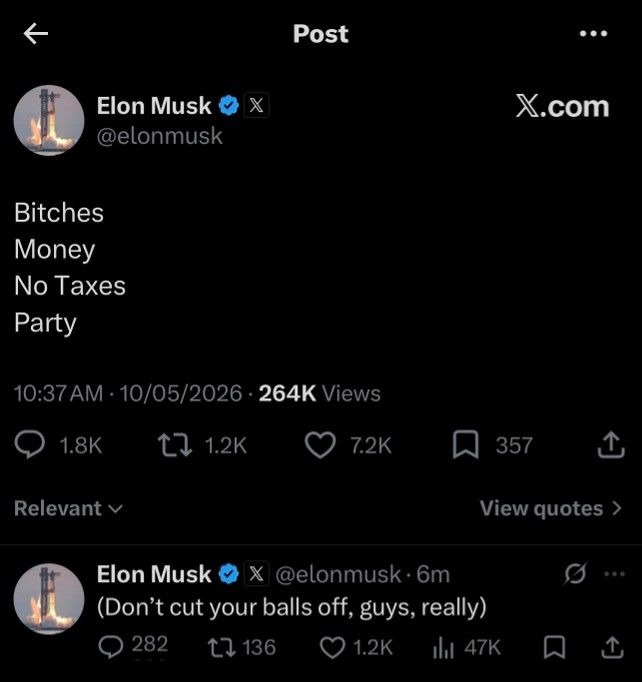The width and height of the screenshot is (642, 682).
Task: Click the Grok slashed-circle icon on reply
Action: 575,574
